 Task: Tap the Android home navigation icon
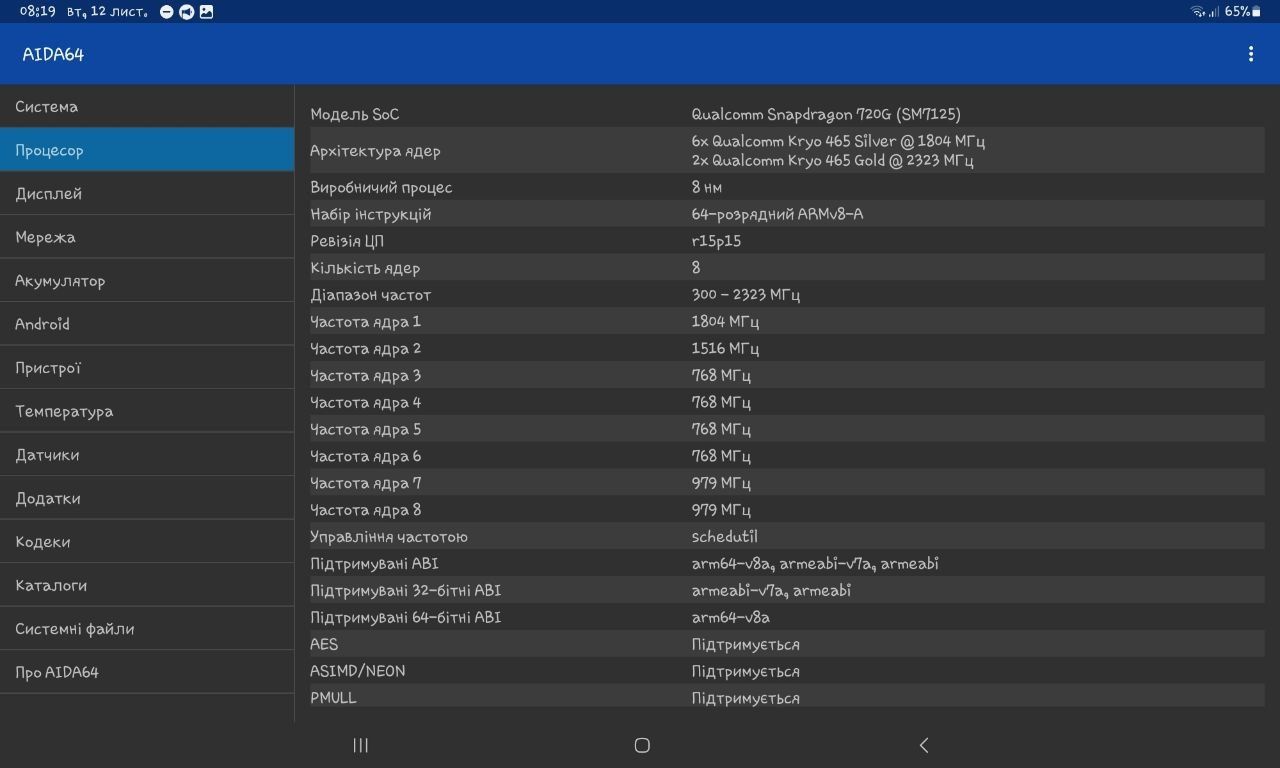642,745
